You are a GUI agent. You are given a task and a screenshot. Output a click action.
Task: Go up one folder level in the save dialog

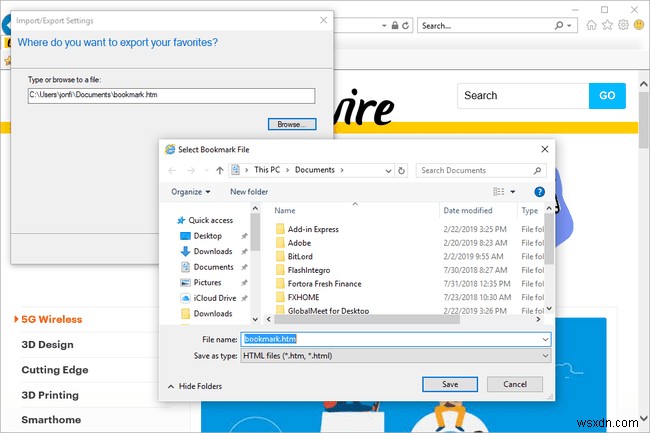(220, 170)
